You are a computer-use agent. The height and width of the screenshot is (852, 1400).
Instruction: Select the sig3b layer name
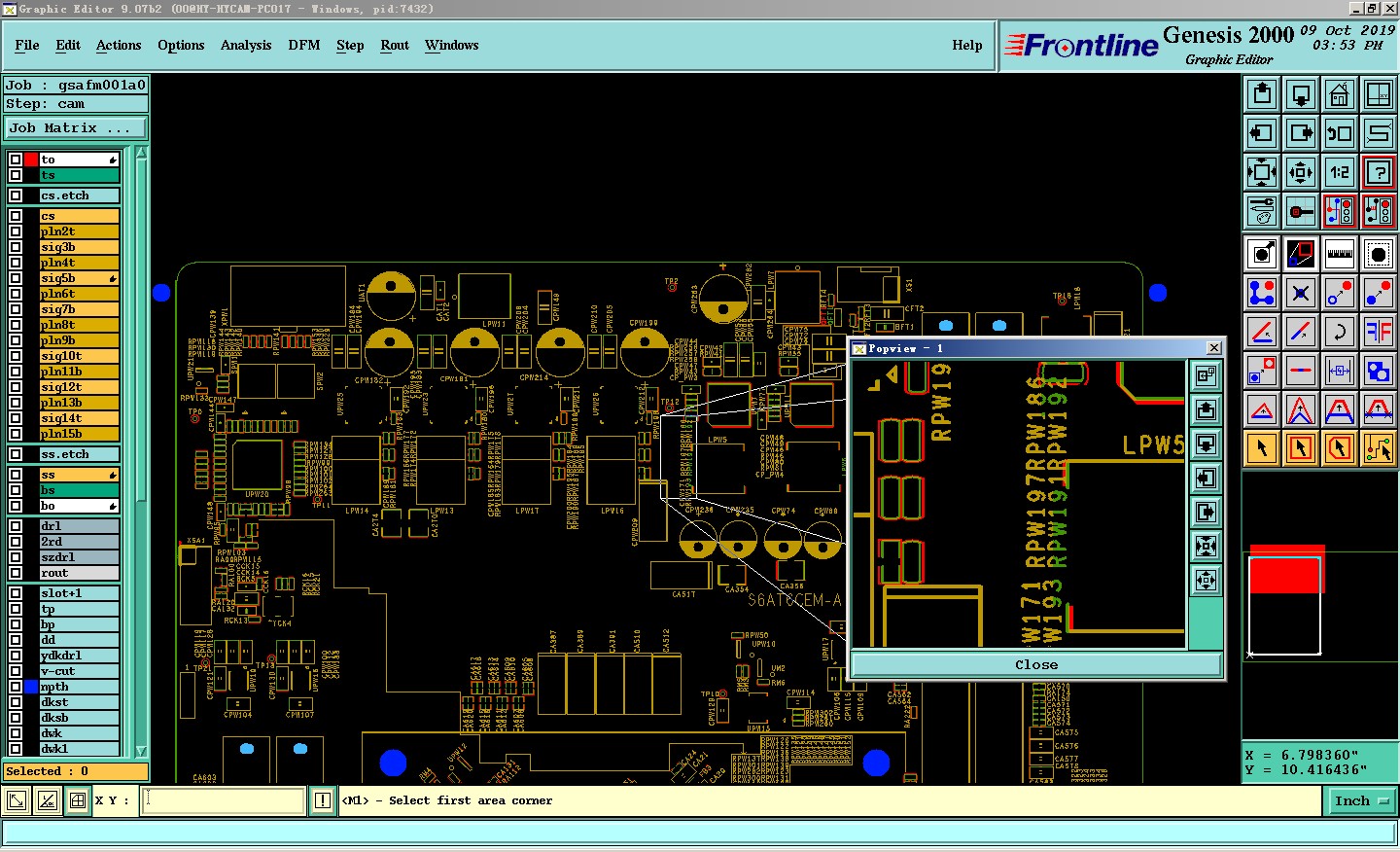pyautogui.click(x=79, y=247)
